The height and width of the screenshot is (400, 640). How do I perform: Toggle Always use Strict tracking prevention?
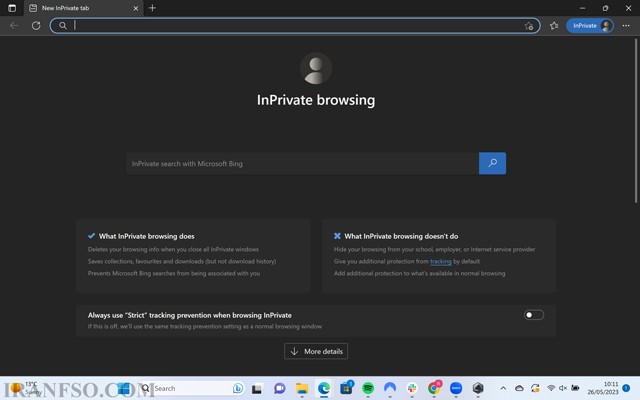point(534,315)
